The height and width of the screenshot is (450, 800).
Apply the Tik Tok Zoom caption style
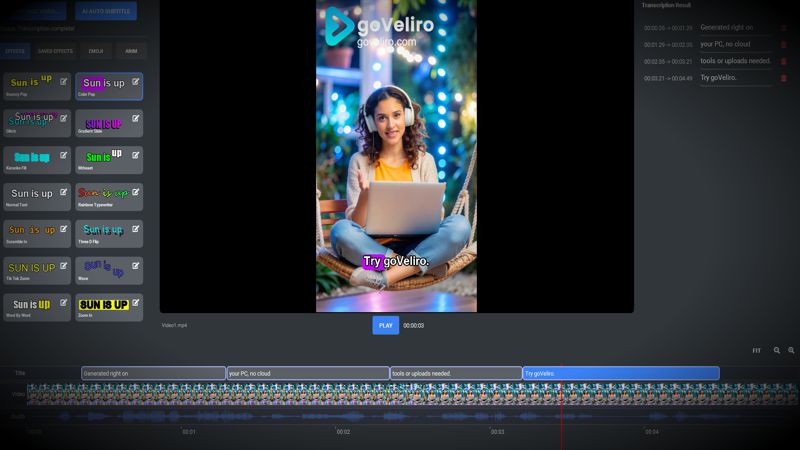[x=37, y=270]
